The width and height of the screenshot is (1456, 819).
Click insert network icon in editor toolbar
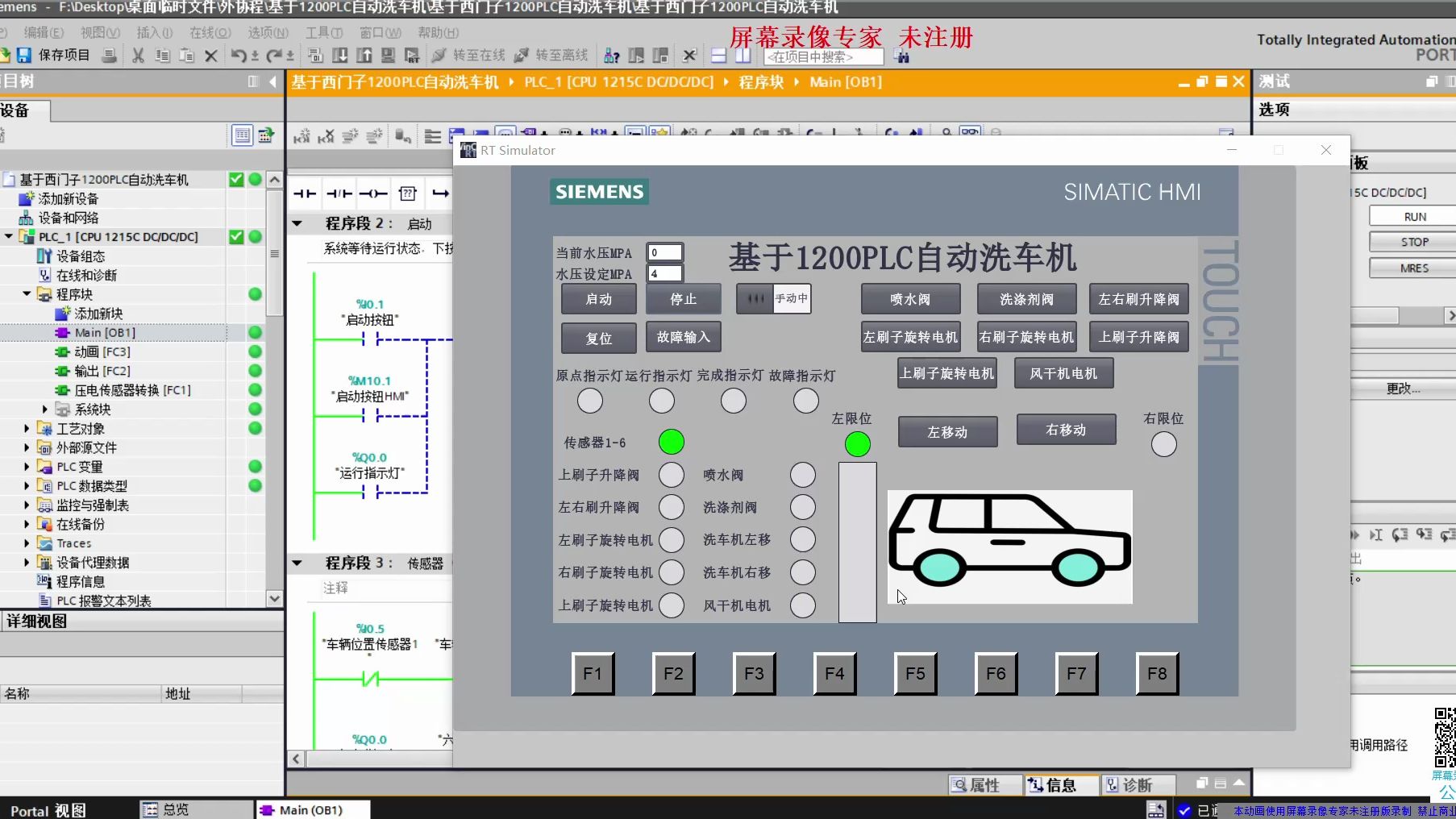pos(302,136)
